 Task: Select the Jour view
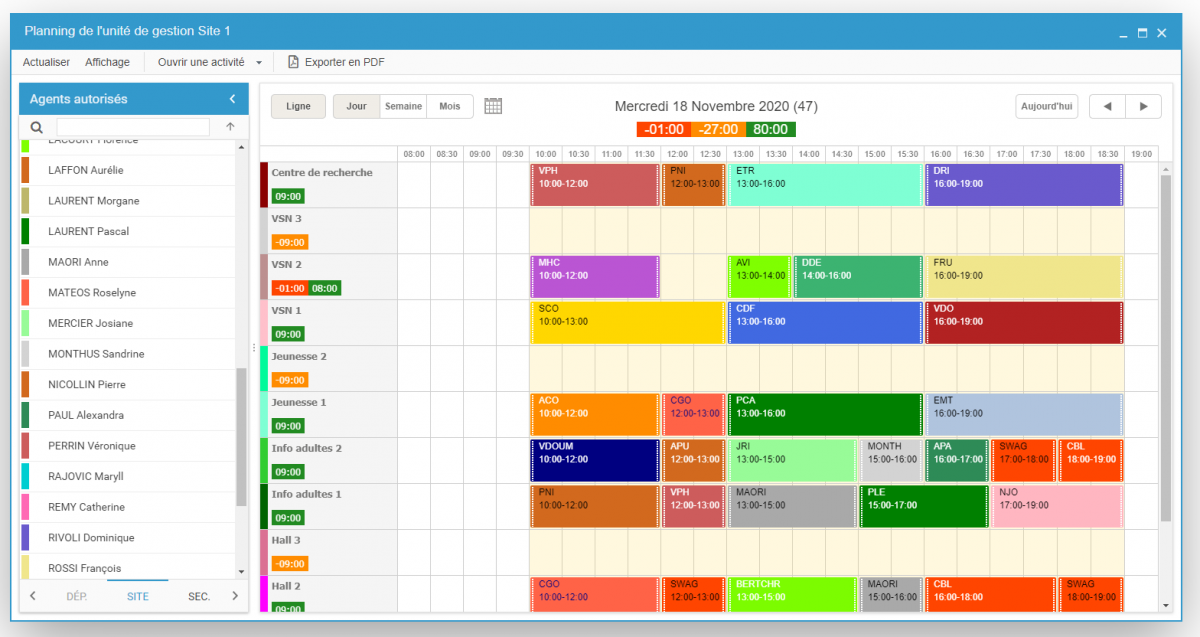coord(356,106)
